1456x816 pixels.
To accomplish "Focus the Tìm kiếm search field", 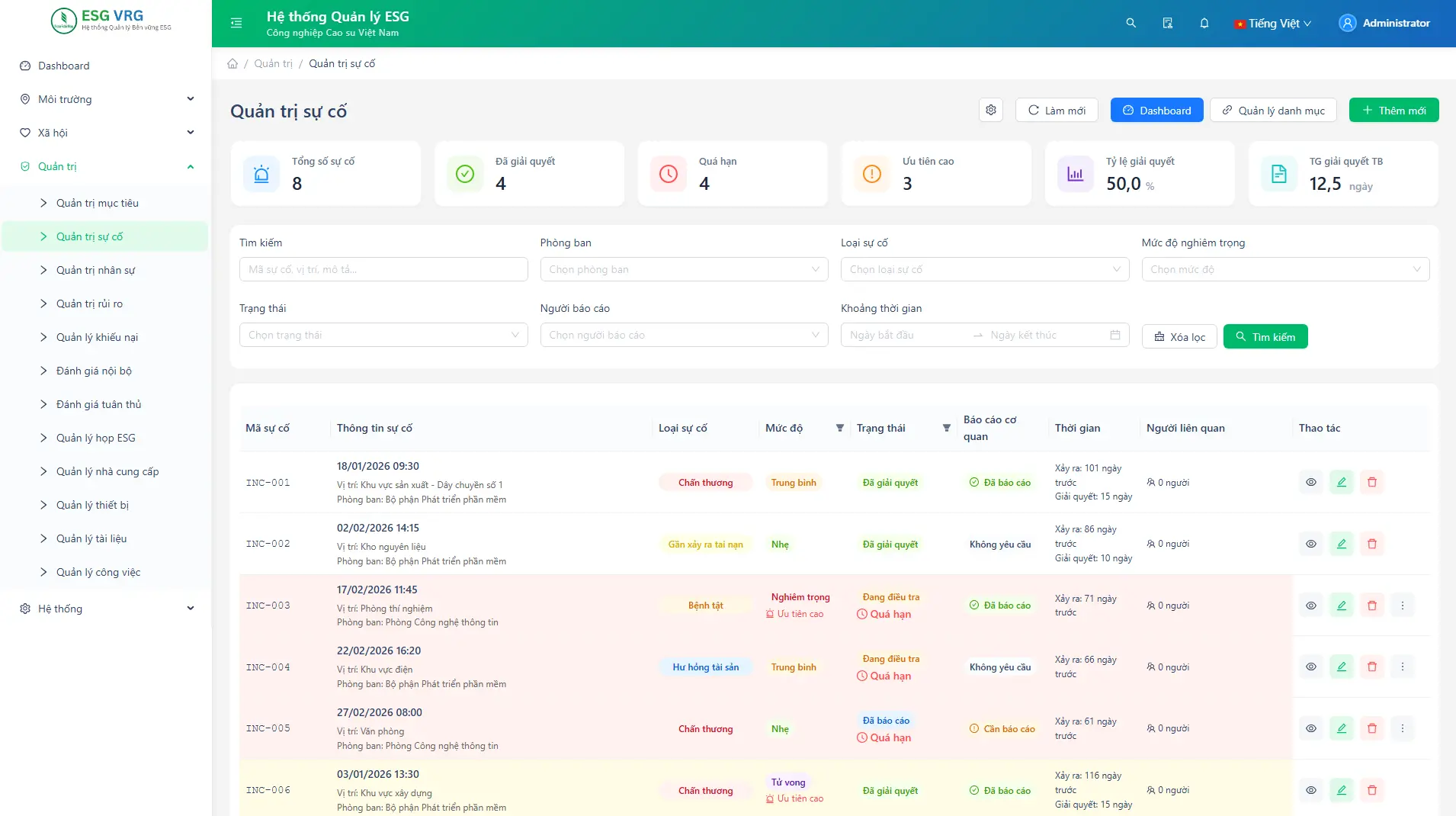I will 383,269.
